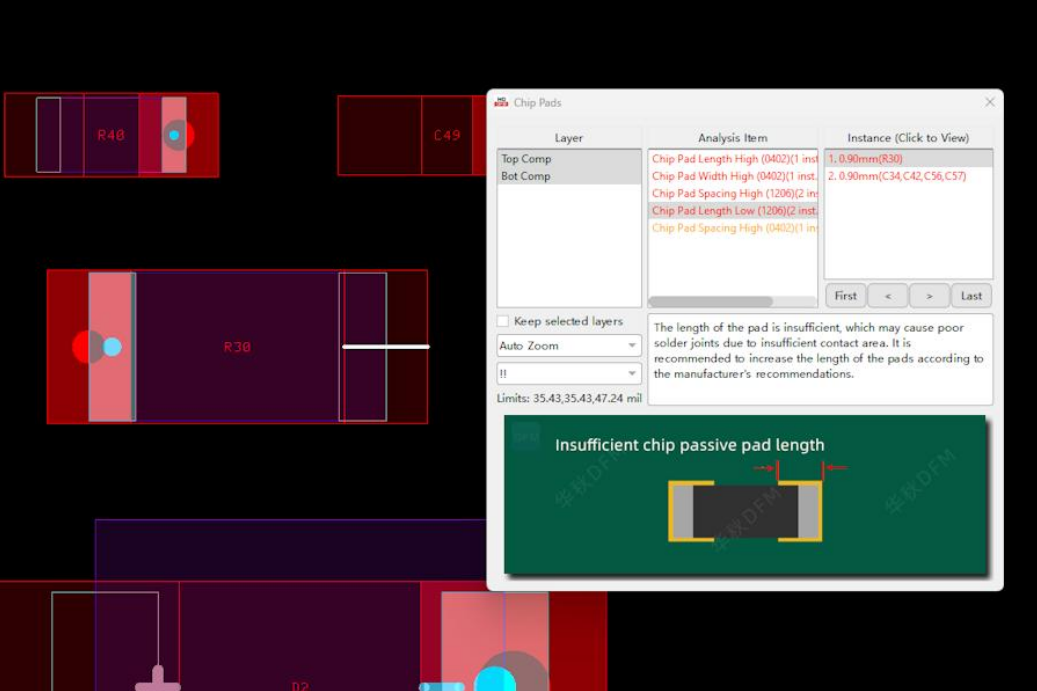Select Chip Pad Width High (0402) item
The width and height of the screenshot is (1037, 691).
click(733, 176)
